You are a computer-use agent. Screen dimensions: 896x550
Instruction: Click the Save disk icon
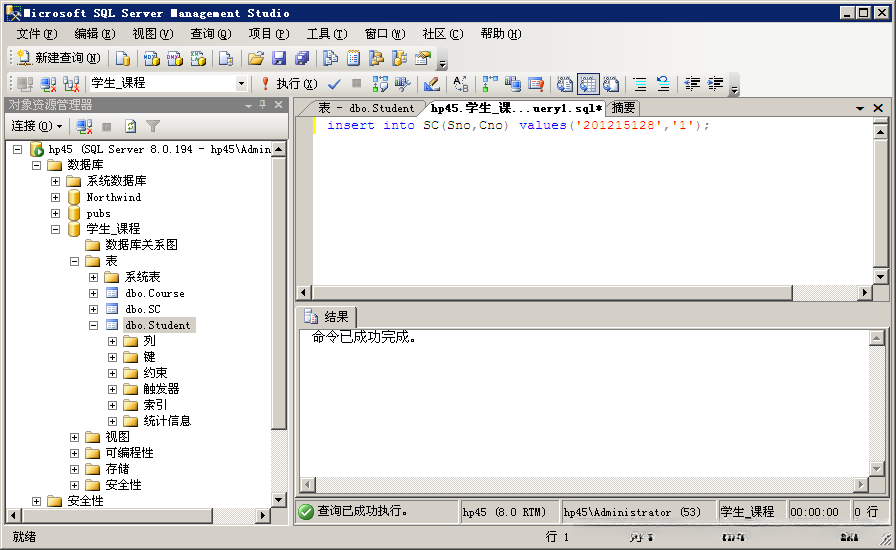[279, 58]
